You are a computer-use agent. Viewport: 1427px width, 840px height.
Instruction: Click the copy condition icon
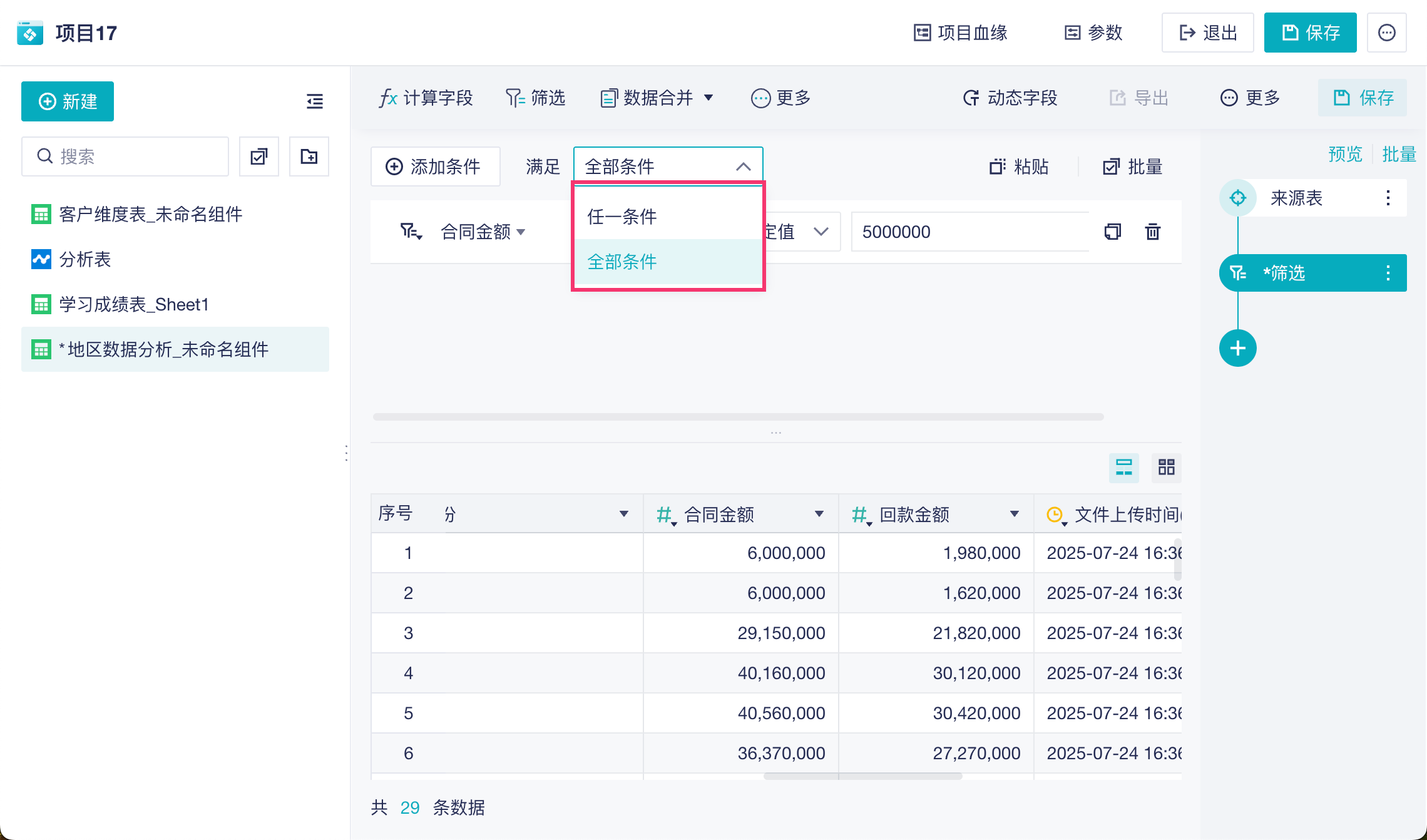click(1112, 232)
